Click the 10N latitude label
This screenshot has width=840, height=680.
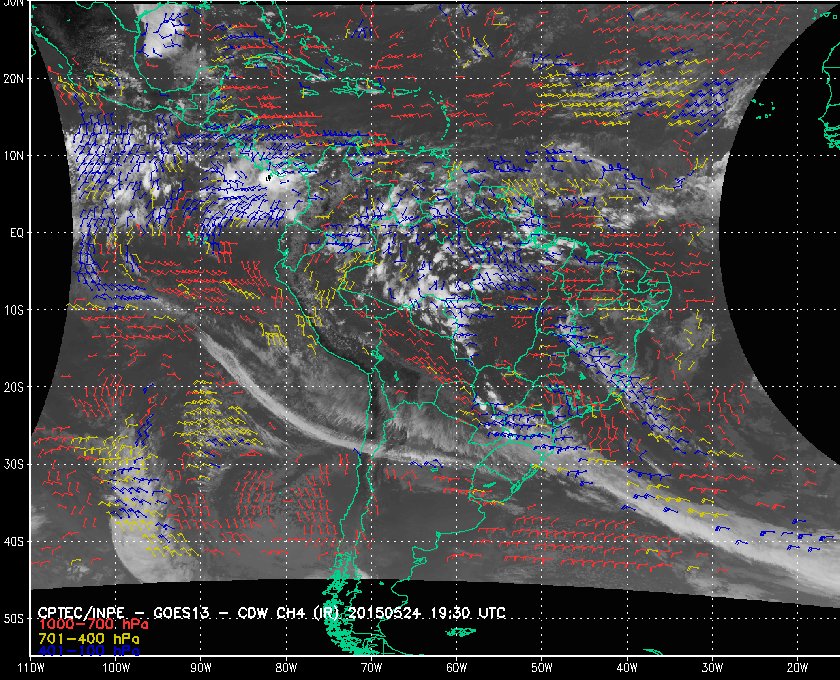pos(13,156)
